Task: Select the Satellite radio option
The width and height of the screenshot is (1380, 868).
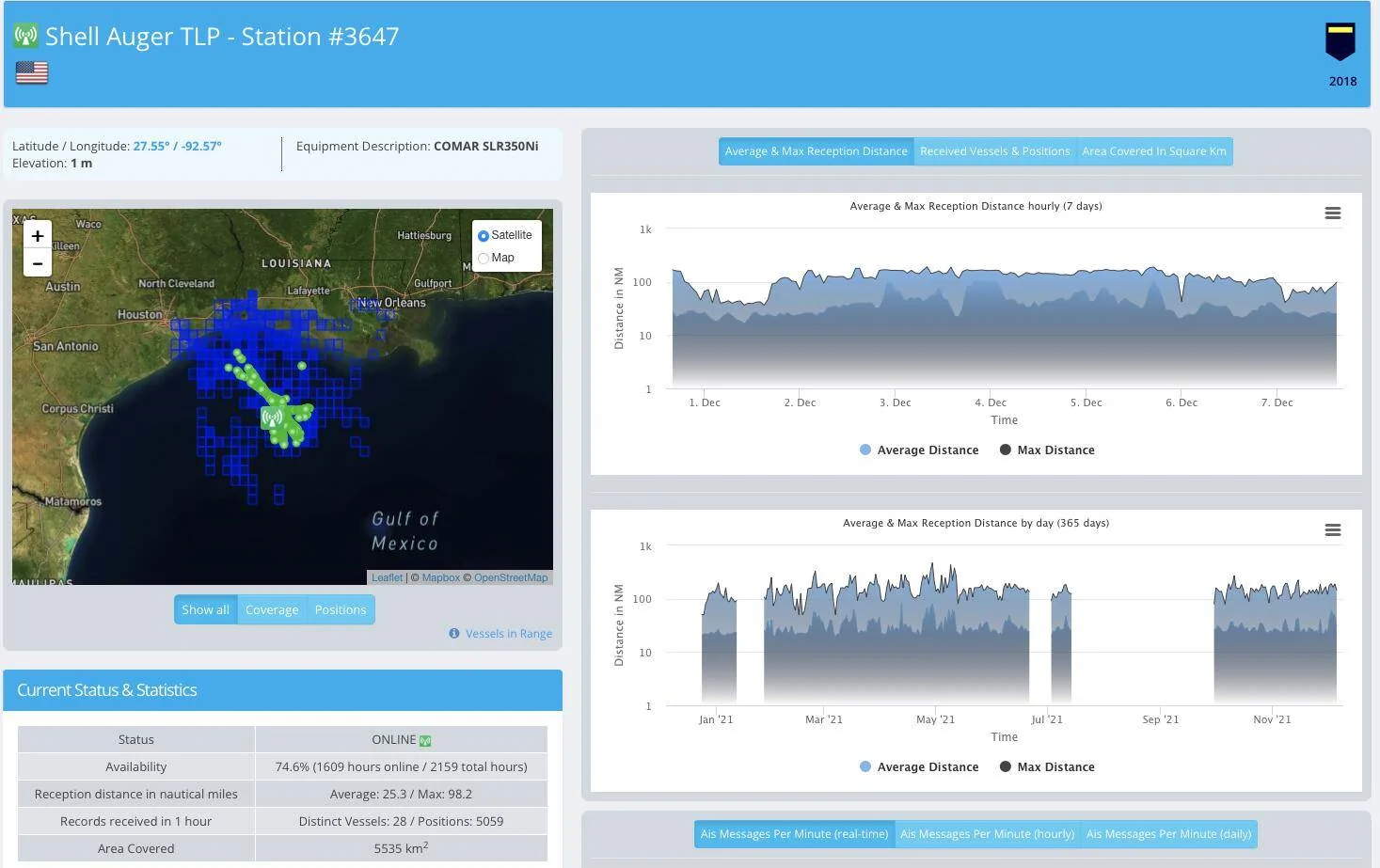Action: [484, 236]
